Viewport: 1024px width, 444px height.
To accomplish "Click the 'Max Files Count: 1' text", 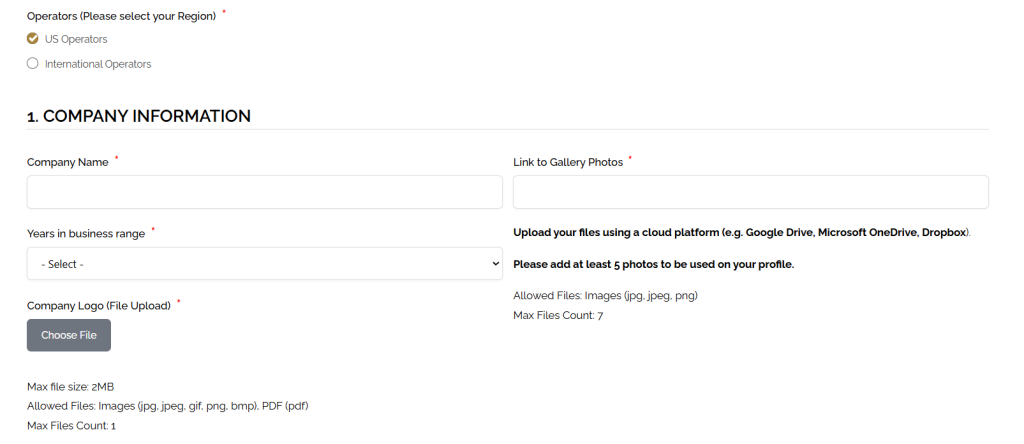I will pyautogui.click(x=71, y=426).
